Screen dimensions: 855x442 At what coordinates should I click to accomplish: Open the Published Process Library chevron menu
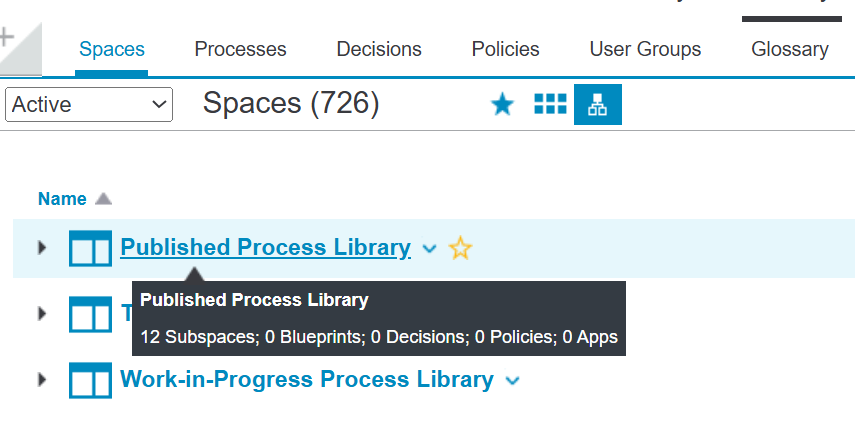point(430,249)
